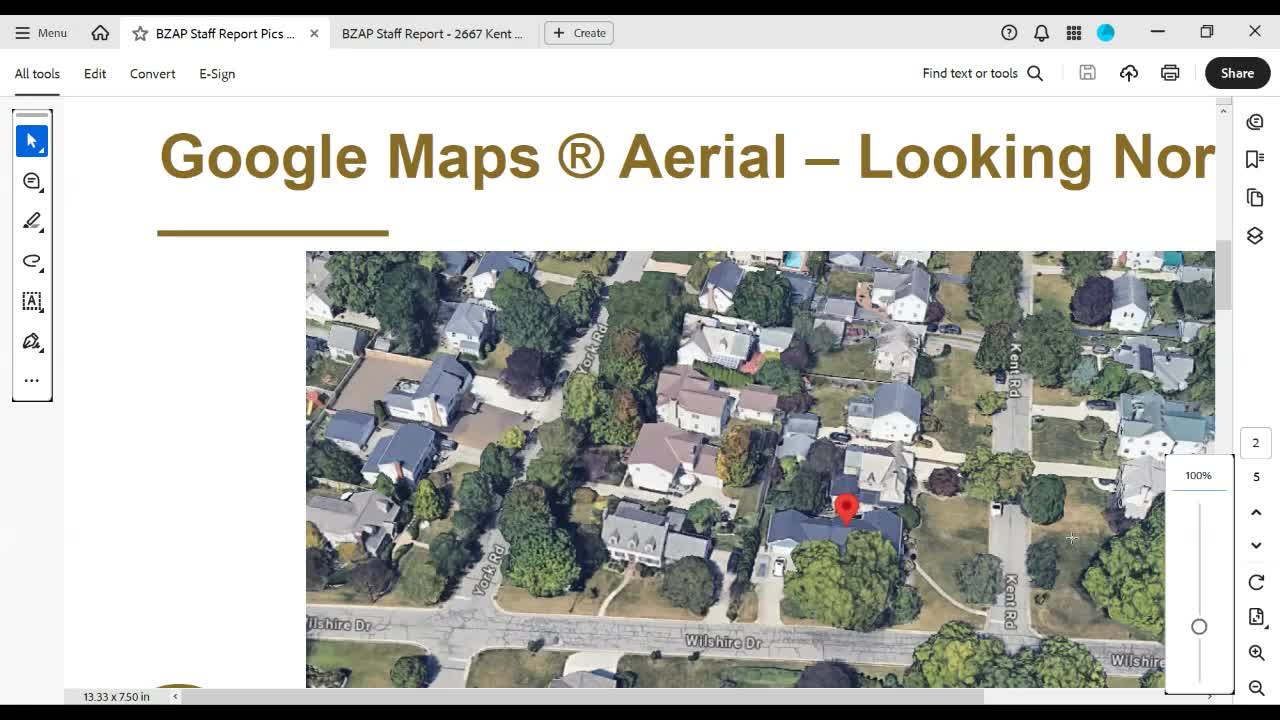
Task: Switch to the BZAP Staff Report 2667 Kent tab
Action: pyautogui.click(x=433, y=33)
